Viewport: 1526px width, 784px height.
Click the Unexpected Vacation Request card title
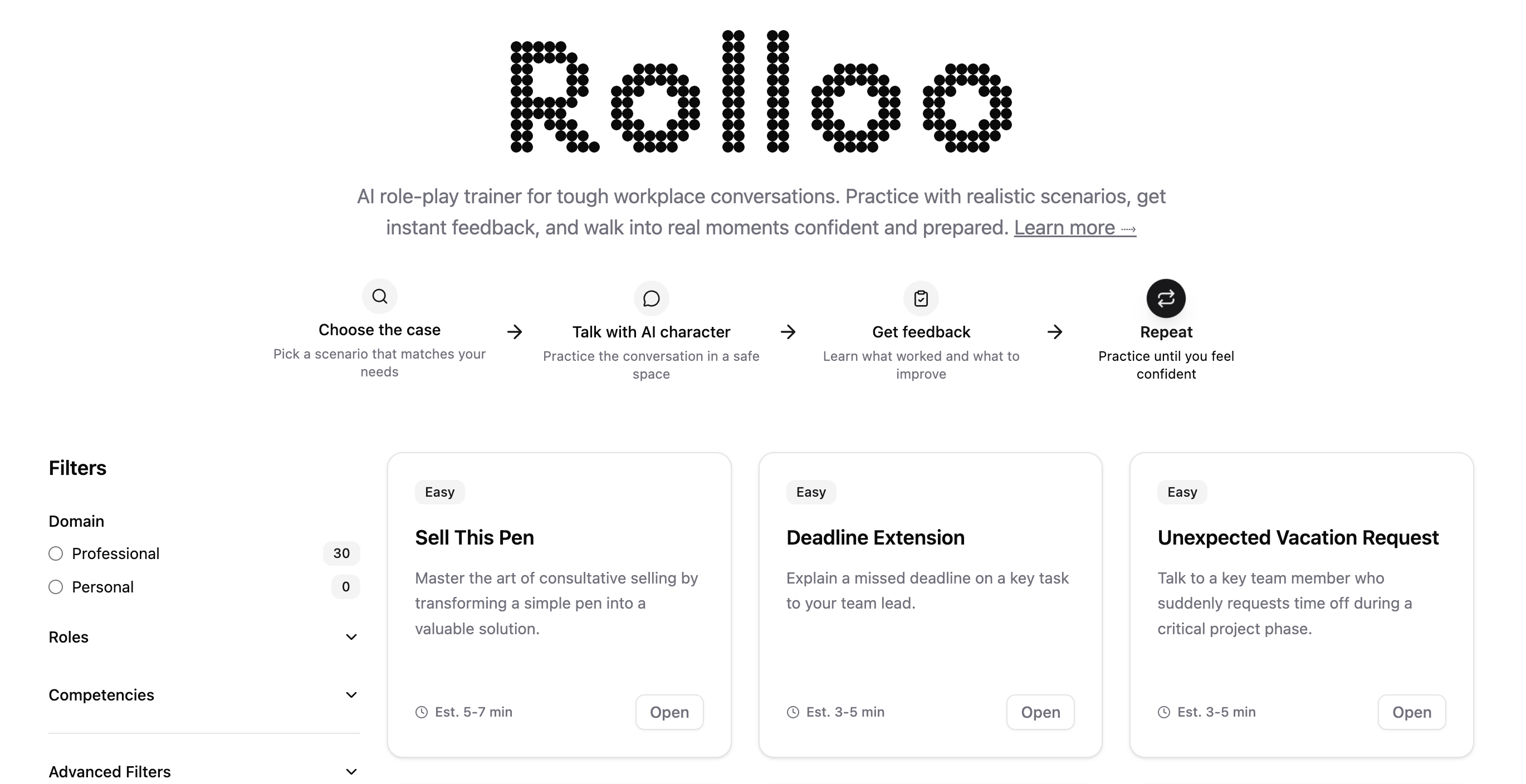point(1297,538)
